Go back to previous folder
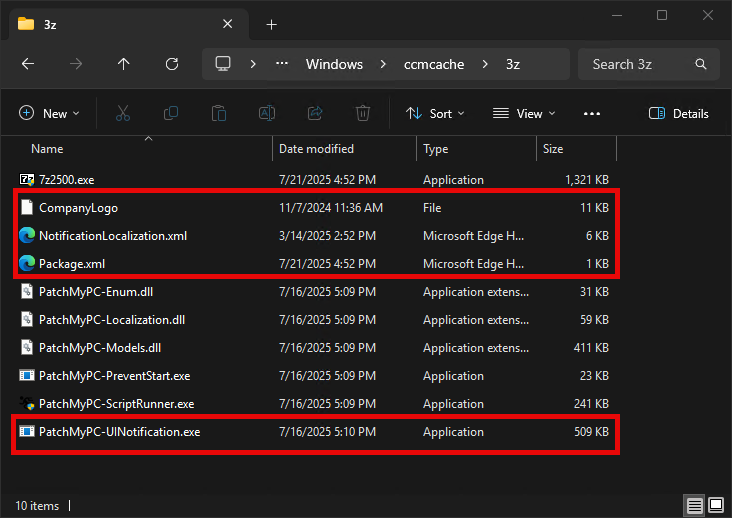Viewport: 732px width, 518px height. (28, 64)
